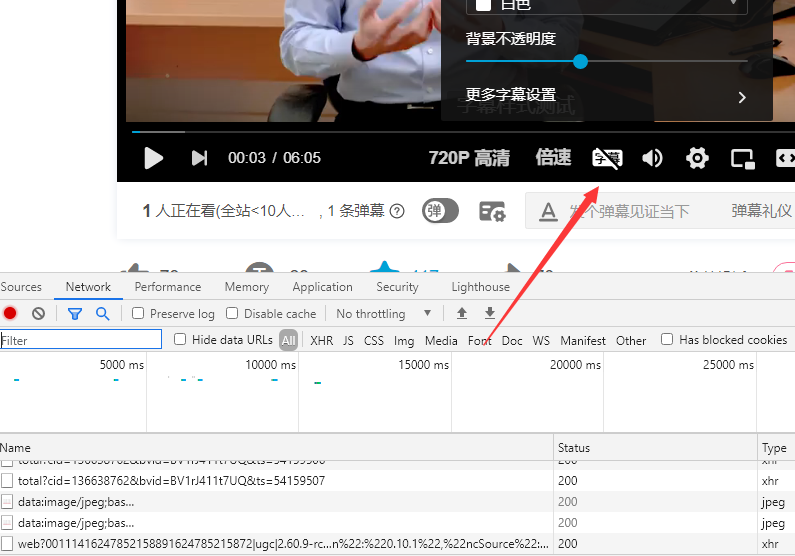Switch to Sources tab

[21, 287]
